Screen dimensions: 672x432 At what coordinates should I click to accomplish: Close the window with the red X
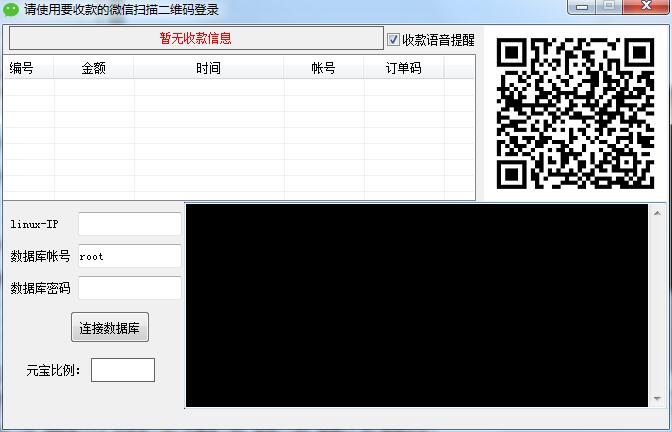click(x=646, y=7)
